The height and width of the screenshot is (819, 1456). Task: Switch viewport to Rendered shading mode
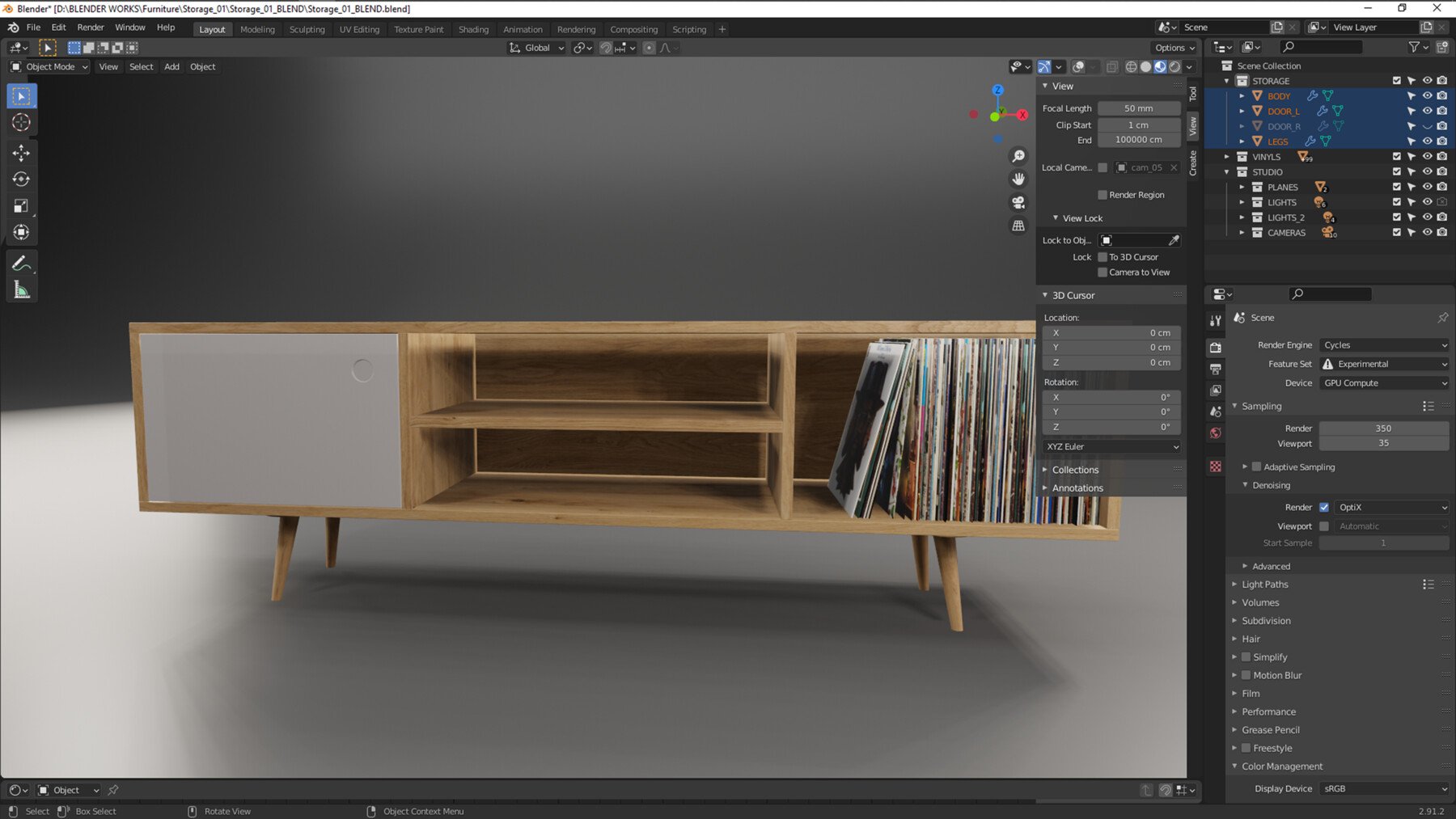[x=1174, y=67]
